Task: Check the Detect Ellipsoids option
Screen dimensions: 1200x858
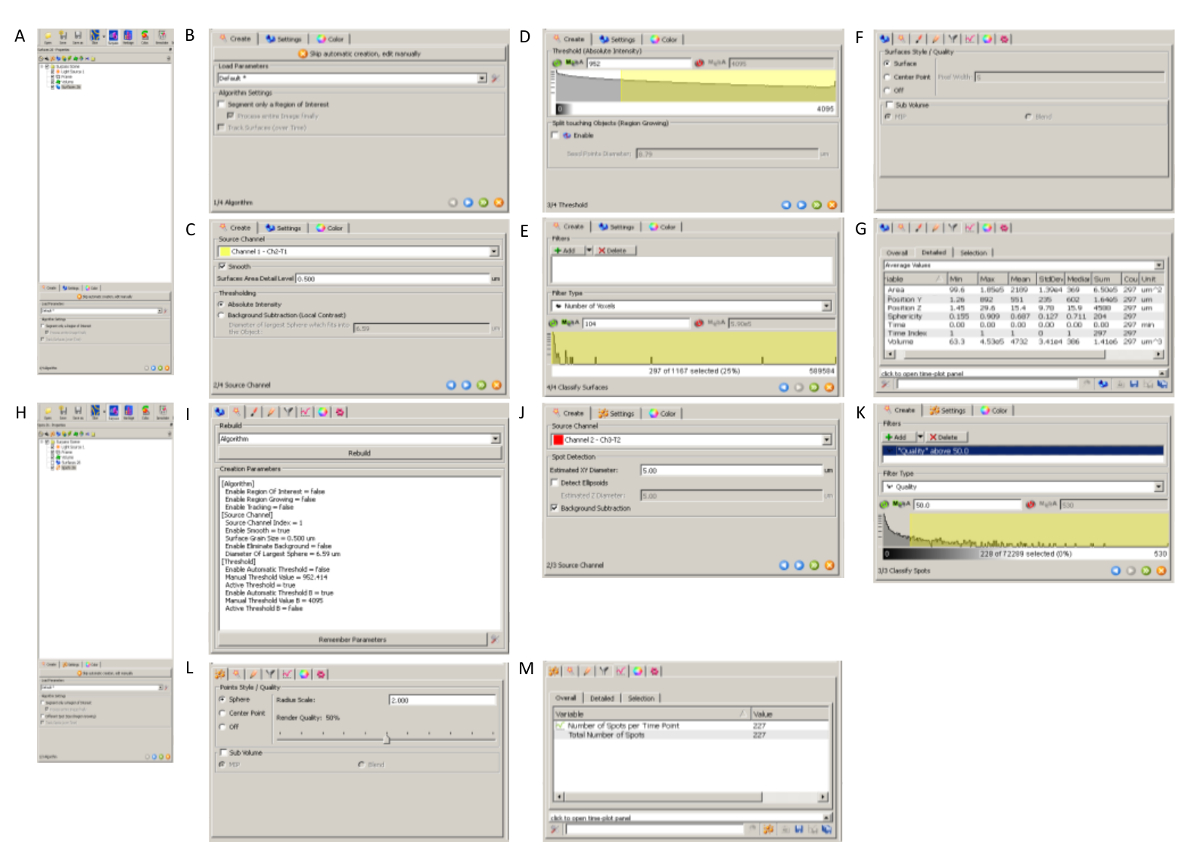Action: tap(555, 482)
